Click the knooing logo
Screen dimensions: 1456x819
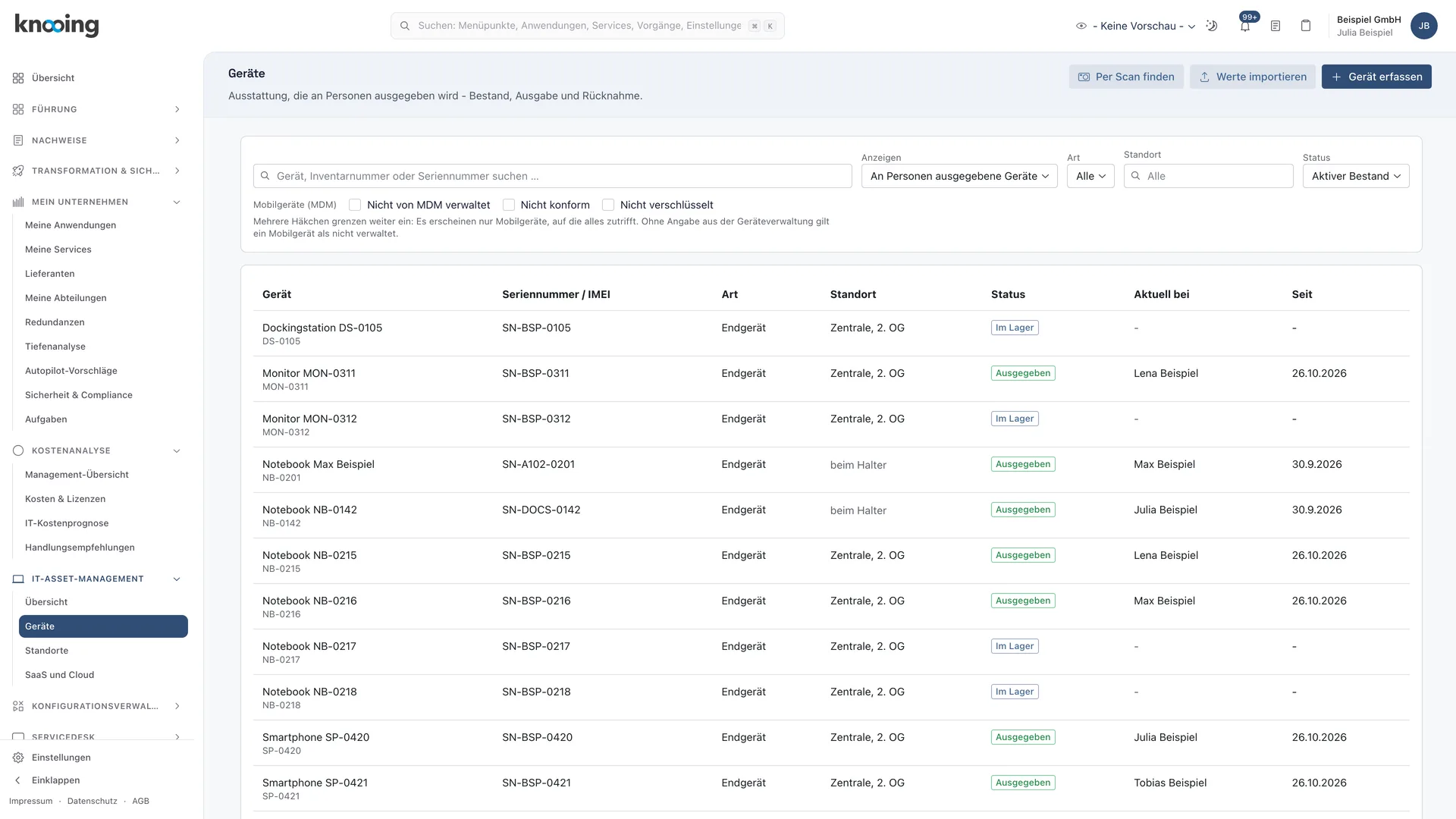tap(57, 25)
